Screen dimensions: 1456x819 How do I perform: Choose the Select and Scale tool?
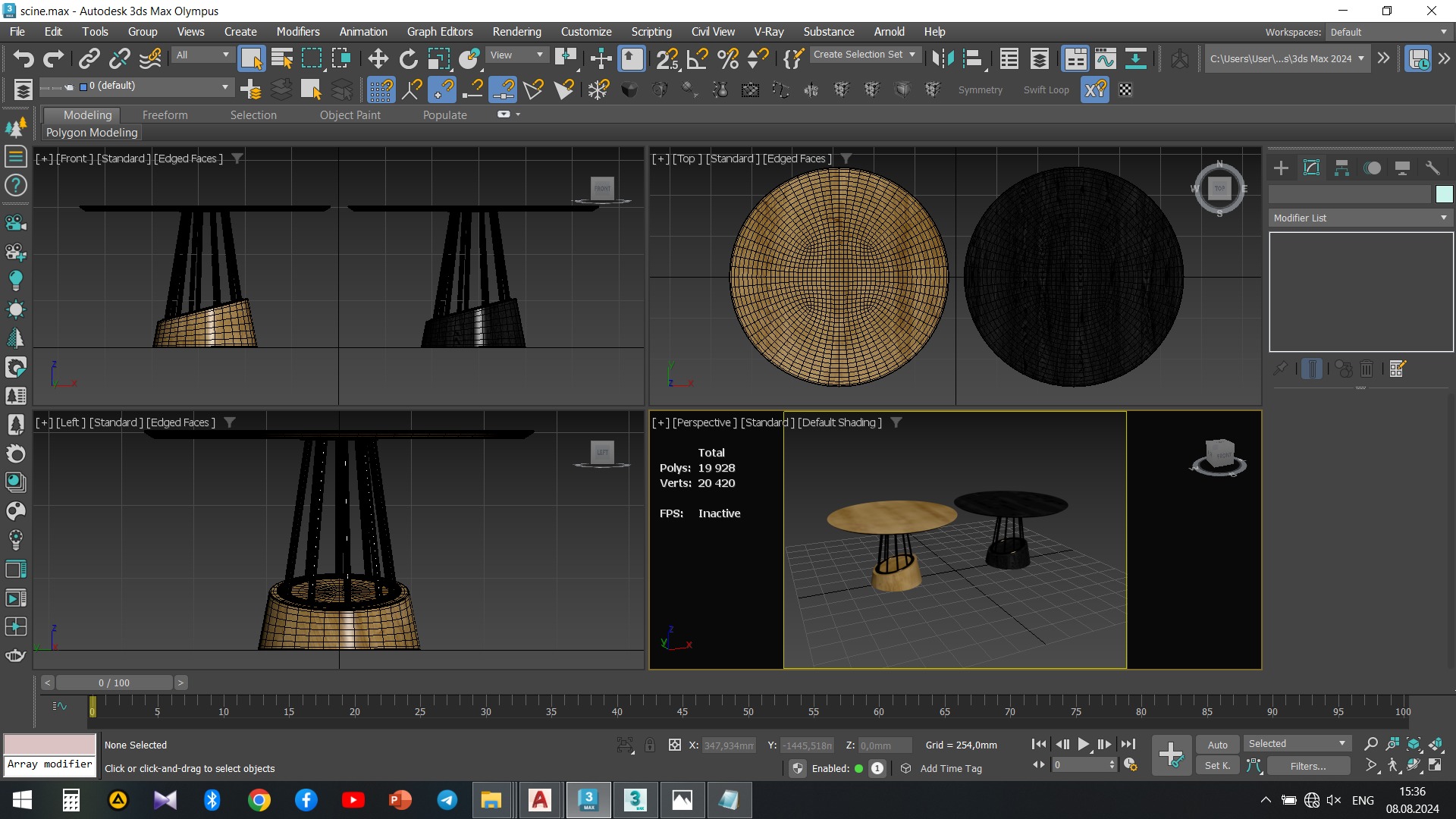pos(439,58)
